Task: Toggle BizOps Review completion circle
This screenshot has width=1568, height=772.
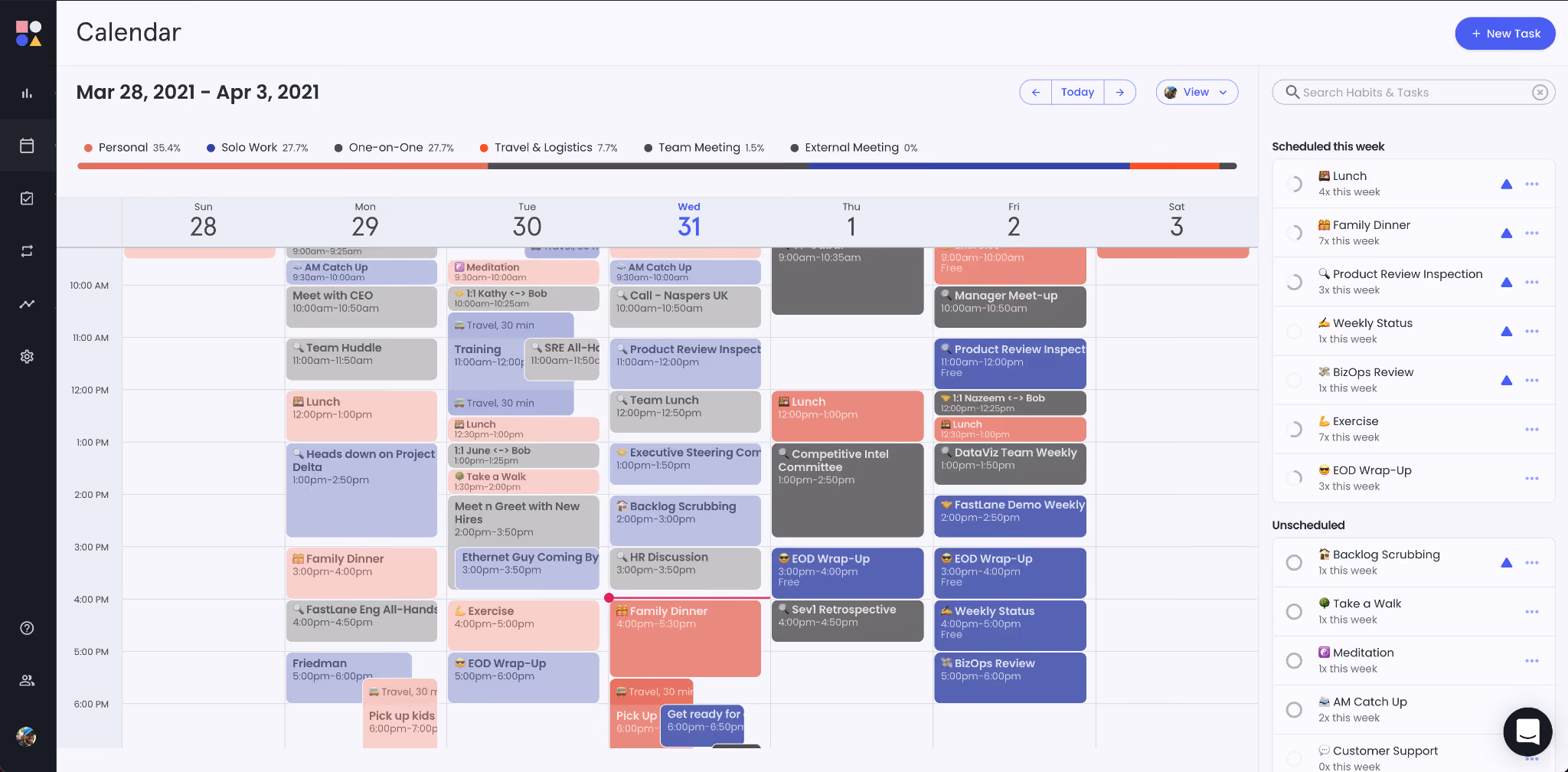Action: (1294, 380)
